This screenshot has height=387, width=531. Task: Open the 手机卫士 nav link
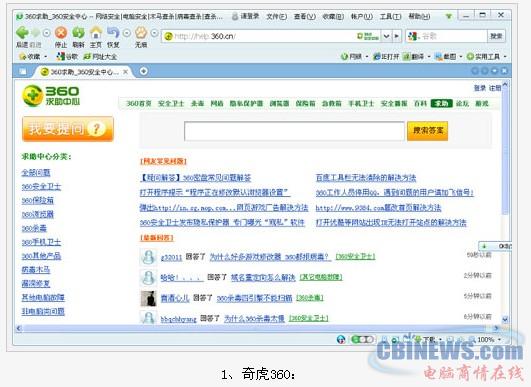point(361,104)
